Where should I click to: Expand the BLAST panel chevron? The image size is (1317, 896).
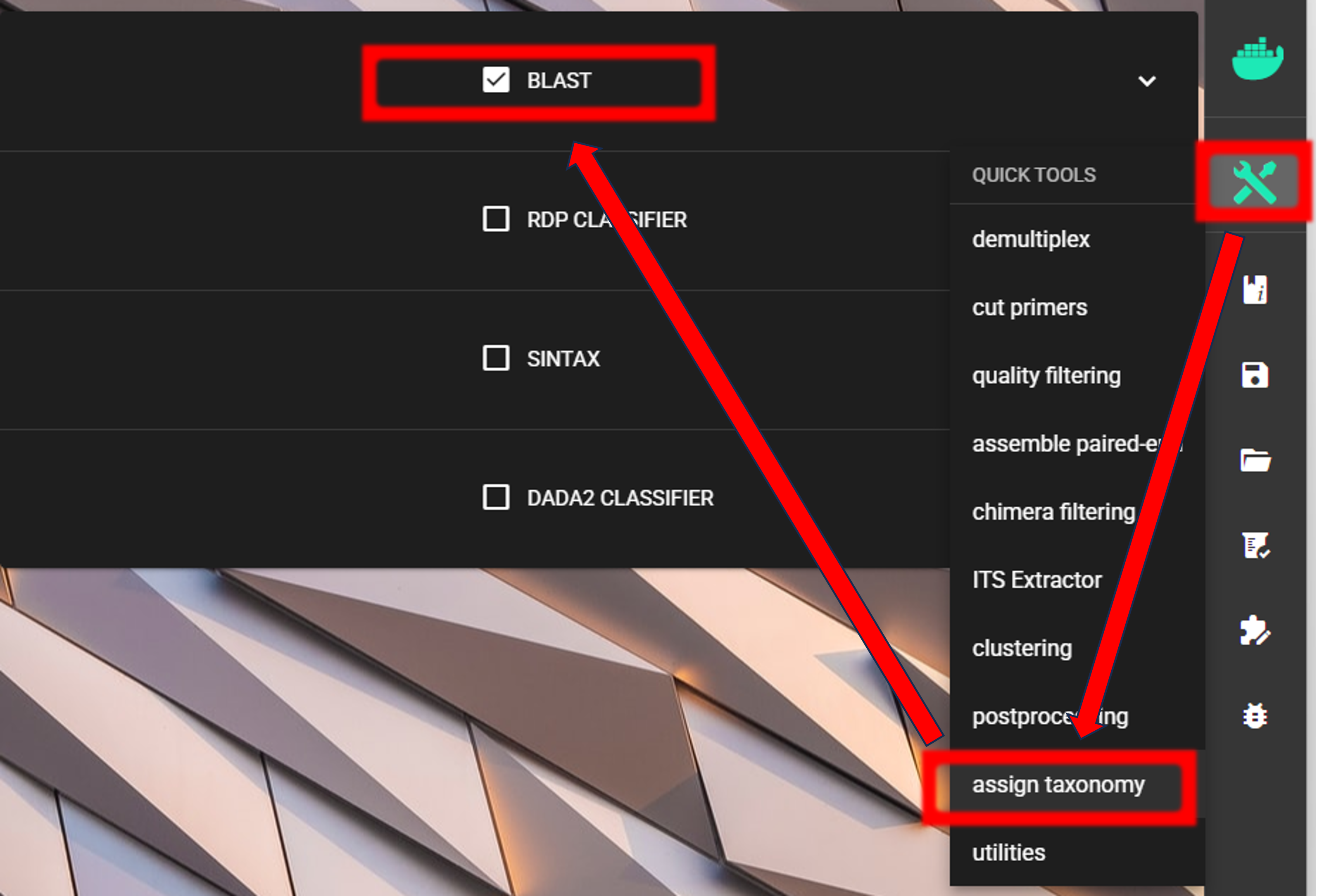[x=1147, y=81]
